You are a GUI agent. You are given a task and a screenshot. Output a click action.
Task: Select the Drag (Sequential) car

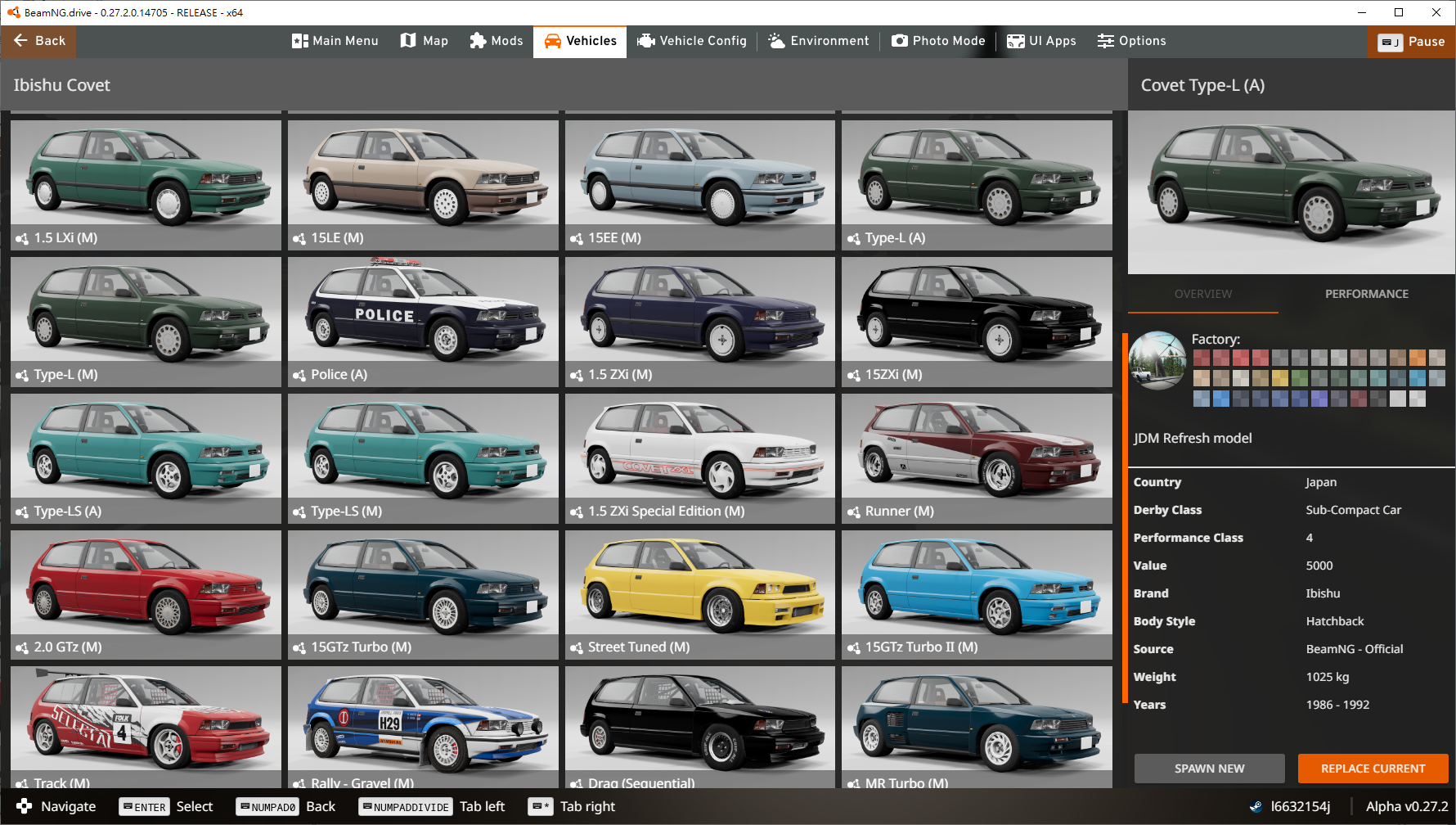[x=700, y=728]
